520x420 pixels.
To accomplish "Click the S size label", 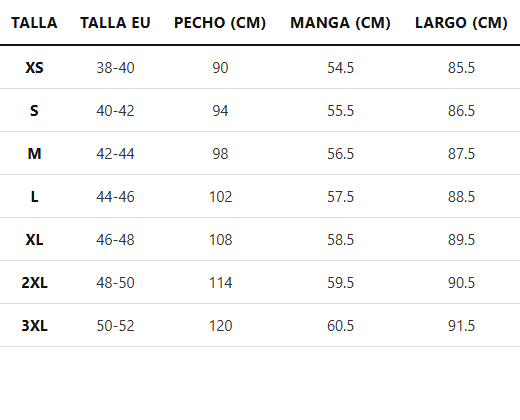I will click(x=34, y=111).
